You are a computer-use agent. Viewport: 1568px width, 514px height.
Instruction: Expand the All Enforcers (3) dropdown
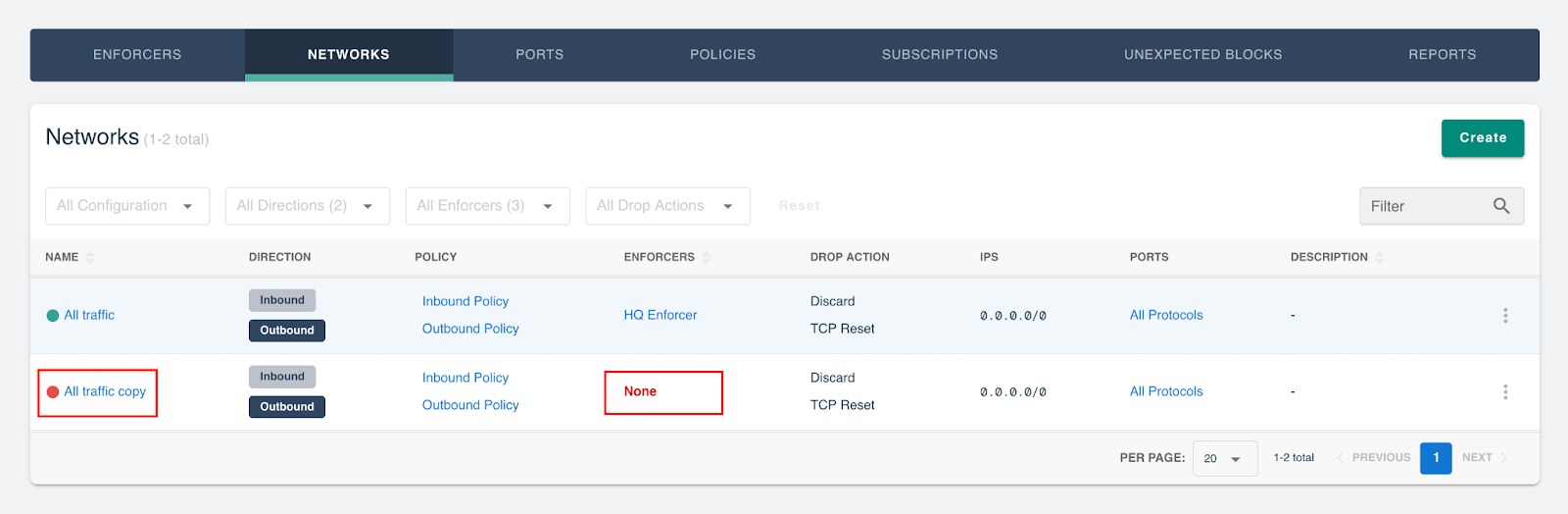coord(488,206)
